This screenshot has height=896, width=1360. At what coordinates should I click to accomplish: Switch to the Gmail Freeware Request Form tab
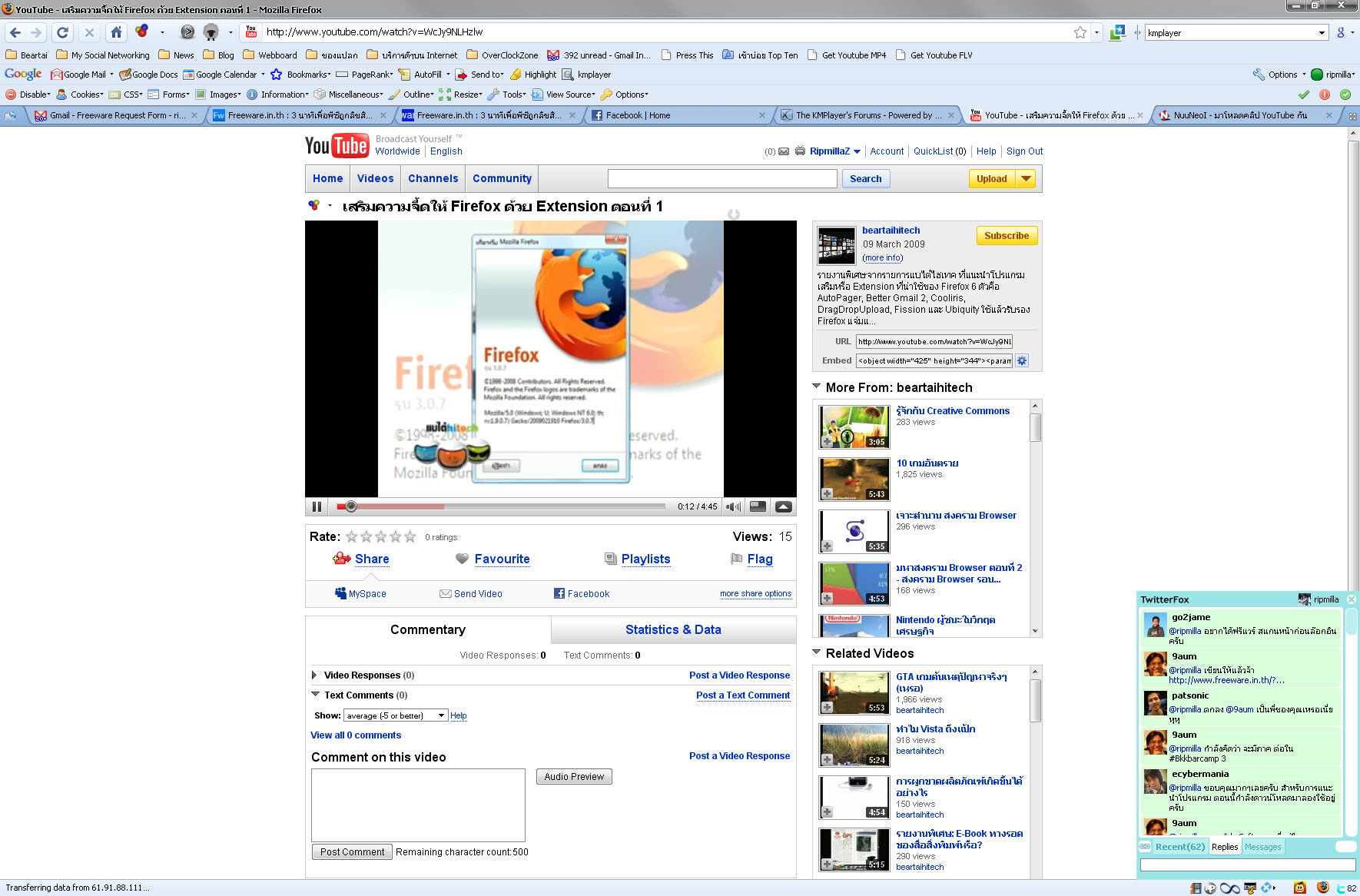[x=117, y=115]
